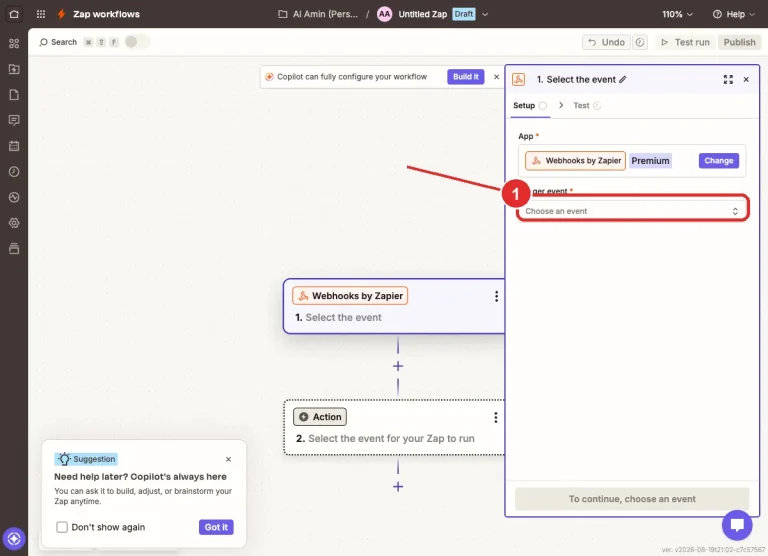Start a Test run

pyautogui.click(x=685, y=42)
